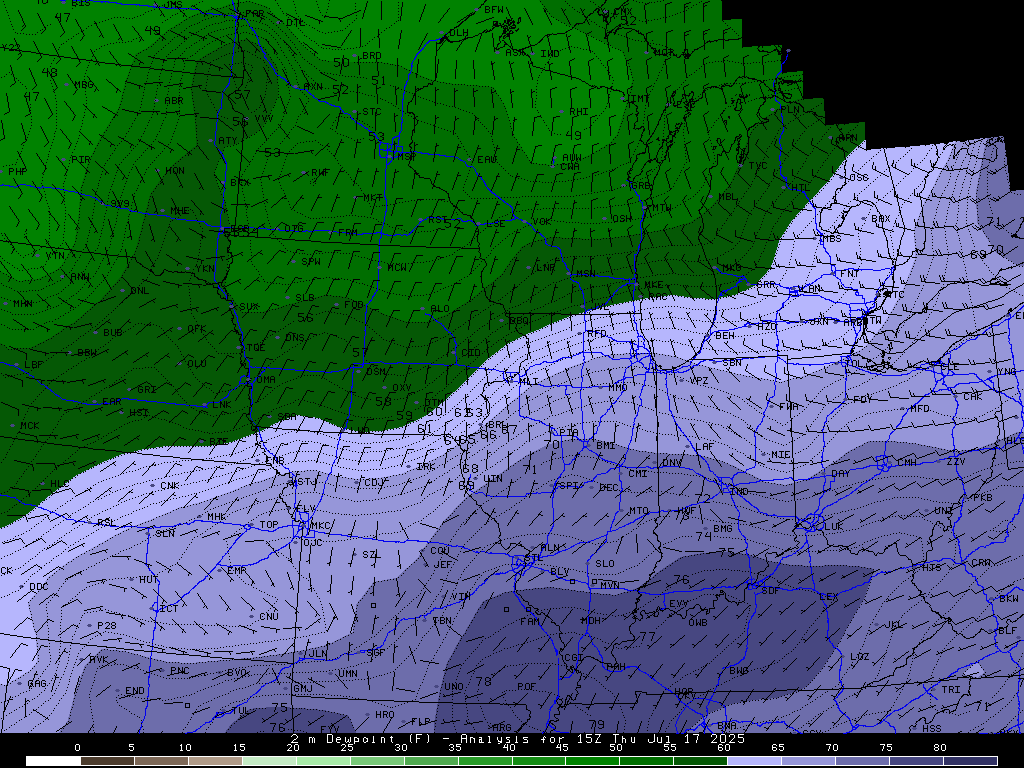The image size is (1024, 768).
Task: Click the MKE station label
Action: point(653,285)
